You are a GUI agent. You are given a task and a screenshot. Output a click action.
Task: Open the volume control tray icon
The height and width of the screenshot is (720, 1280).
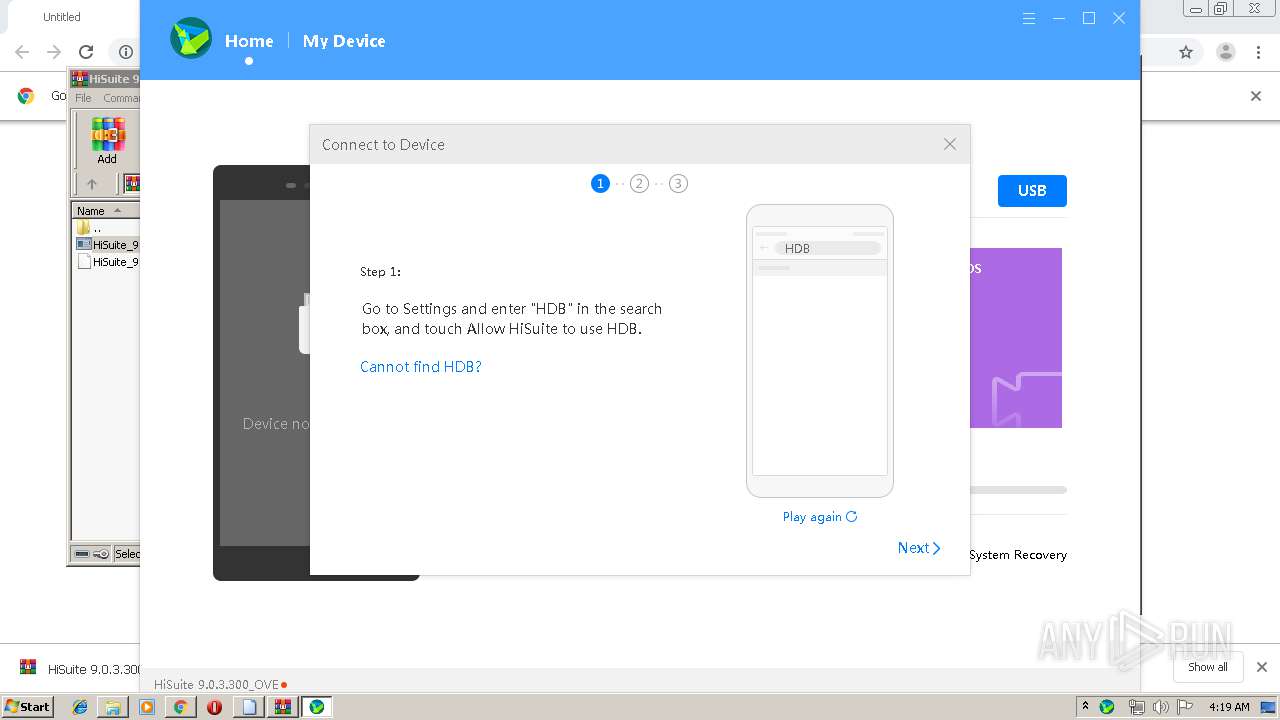[x=1160, y=707]
